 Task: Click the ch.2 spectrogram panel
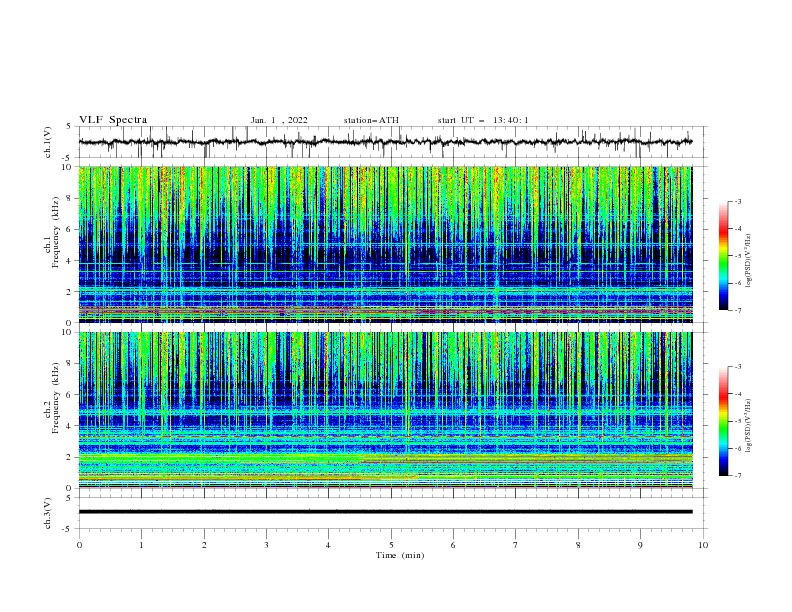(385, 410)
